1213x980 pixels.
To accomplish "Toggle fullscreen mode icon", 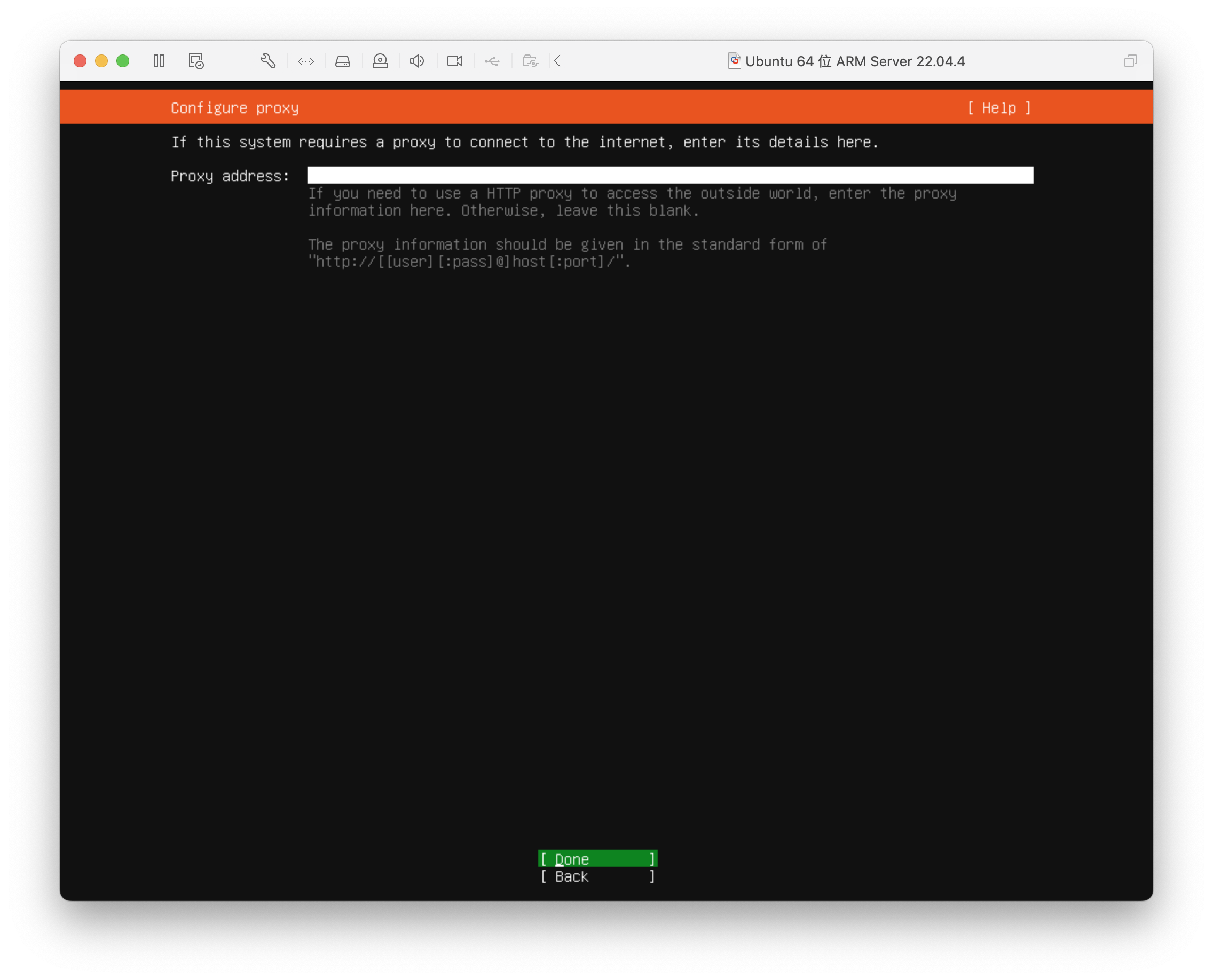I will click(x=1130, y=61).
